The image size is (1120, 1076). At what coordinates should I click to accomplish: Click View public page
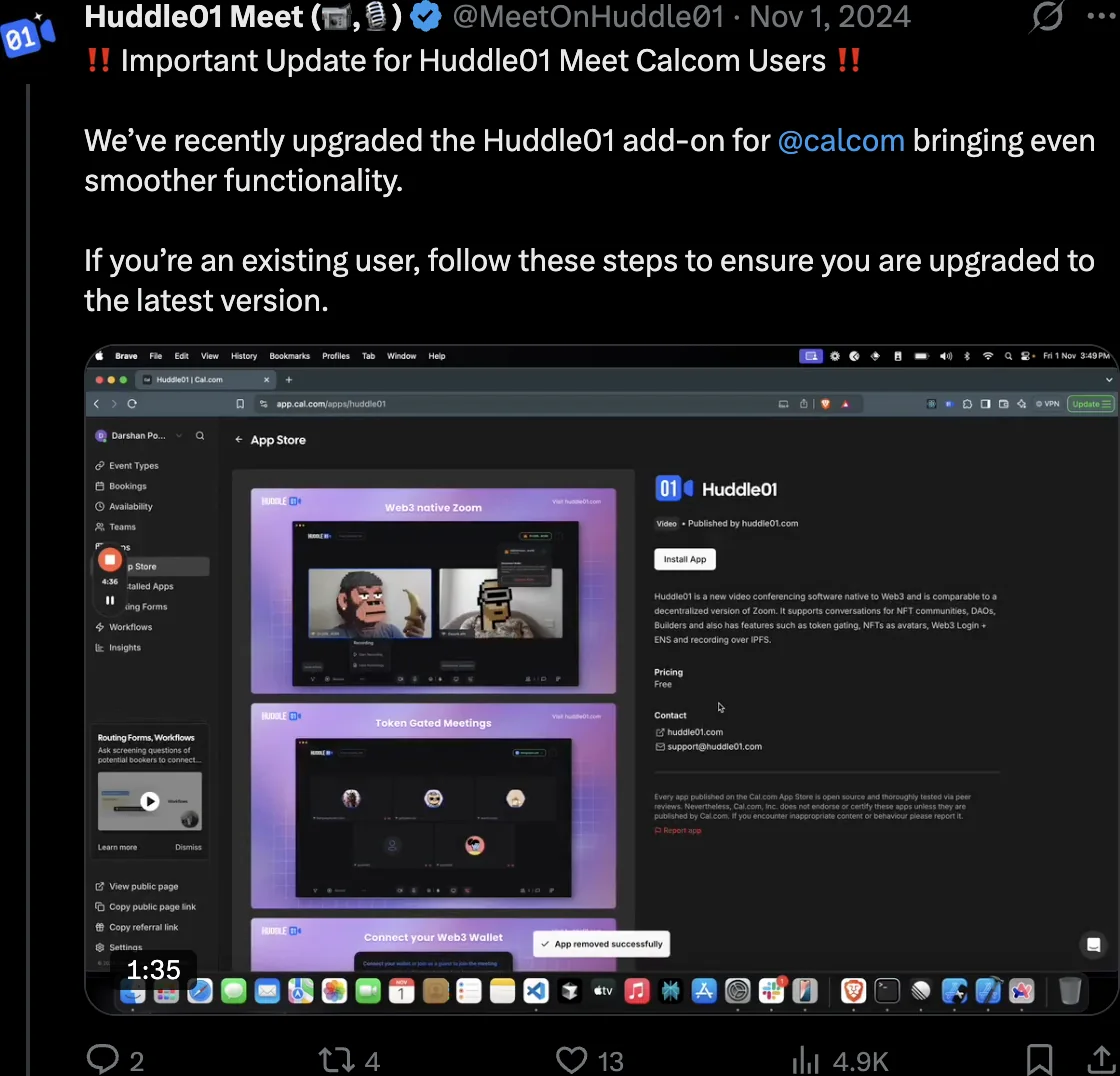tap(144, 886)
